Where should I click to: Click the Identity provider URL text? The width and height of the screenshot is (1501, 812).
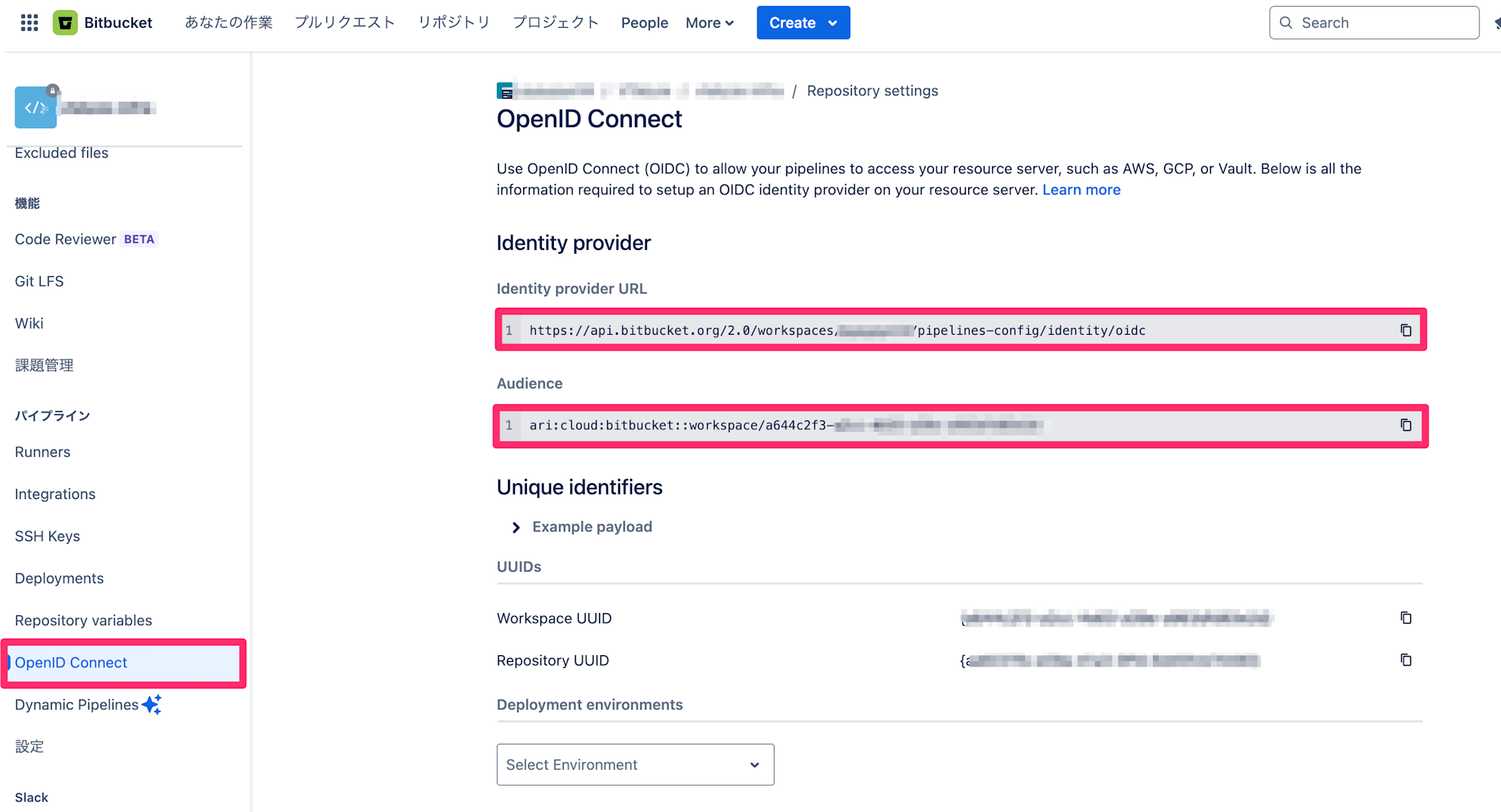[x=838, y=330]
